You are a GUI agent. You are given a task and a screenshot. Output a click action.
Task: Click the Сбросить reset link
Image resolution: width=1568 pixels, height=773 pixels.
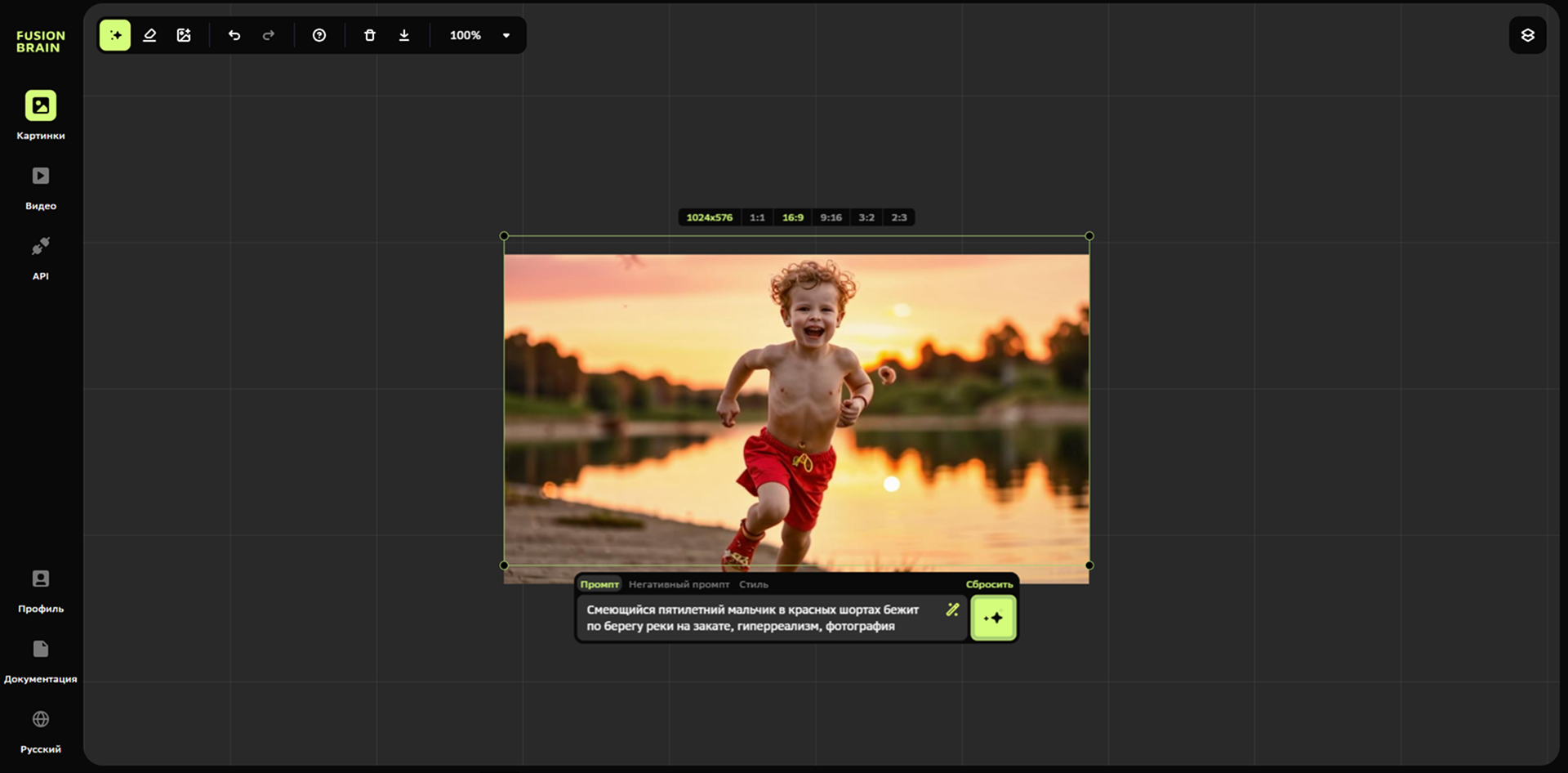989,584
